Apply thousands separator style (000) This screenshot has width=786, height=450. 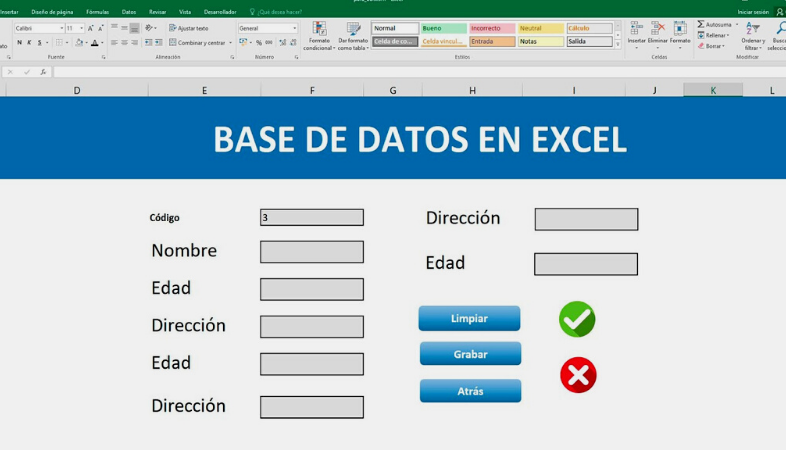click(x=269, y=43)
